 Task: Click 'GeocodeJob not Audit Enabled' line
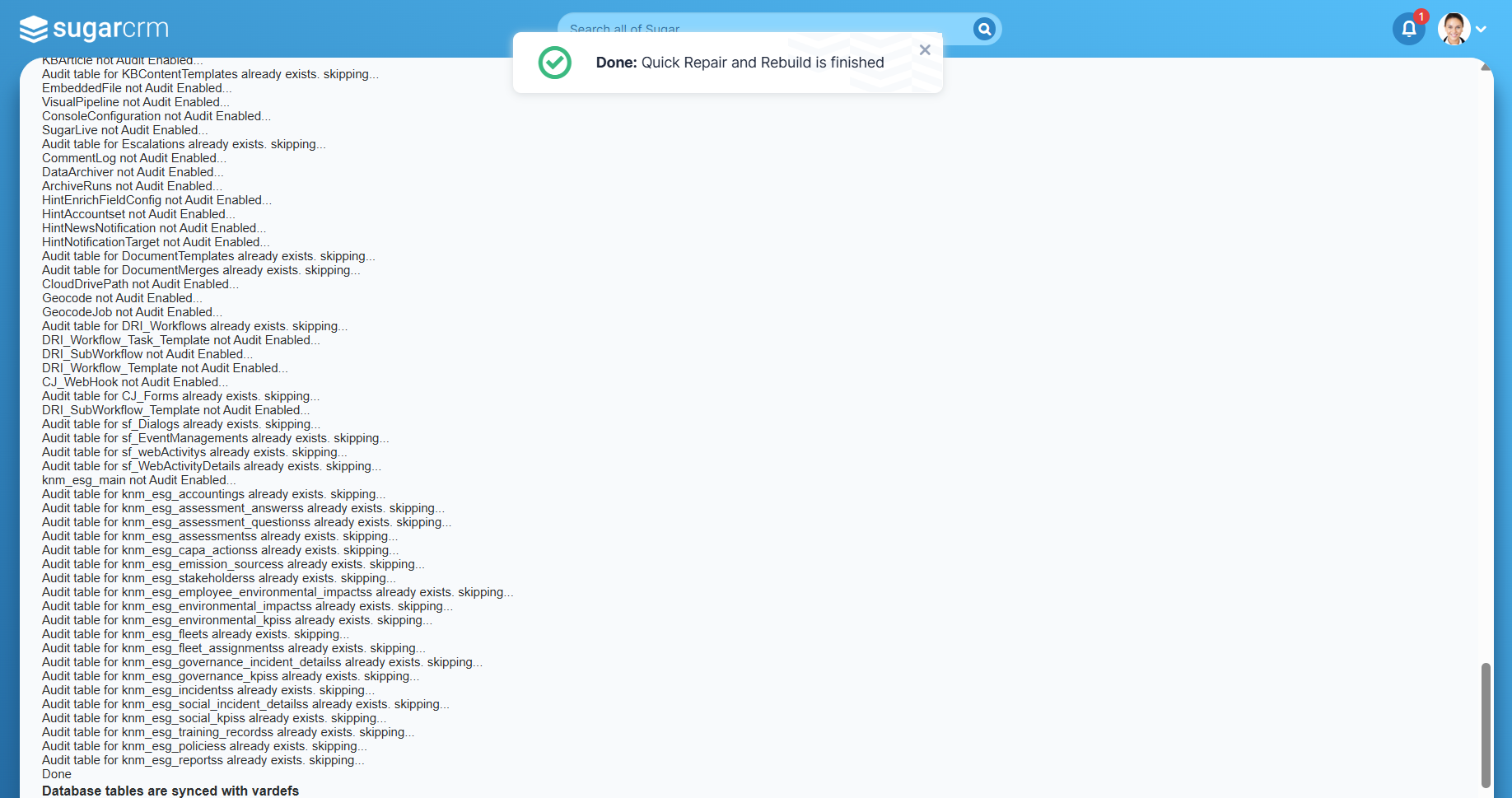[132, 312]
